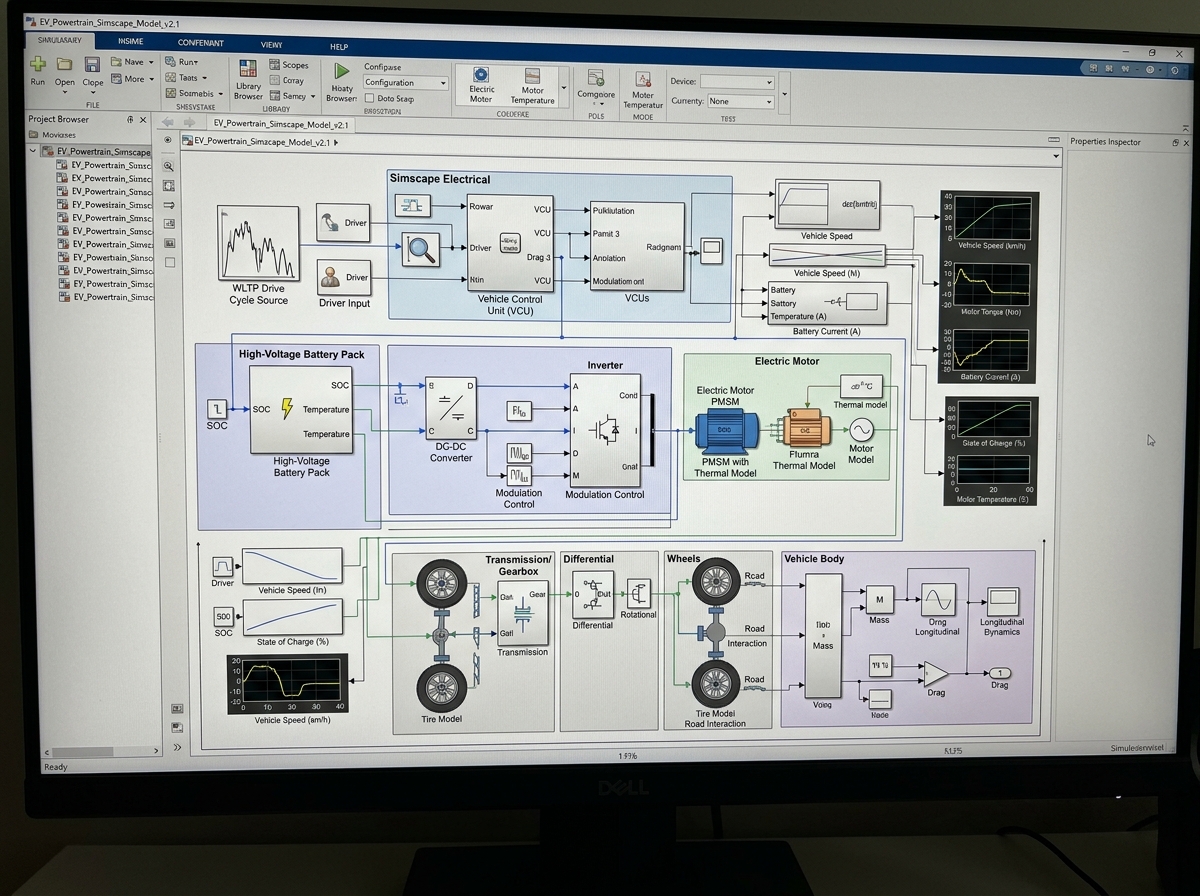1200x896 pixels.
Task: Select the DC-DC Converter block
Action: pyautogui.click(x=450, y=407)
